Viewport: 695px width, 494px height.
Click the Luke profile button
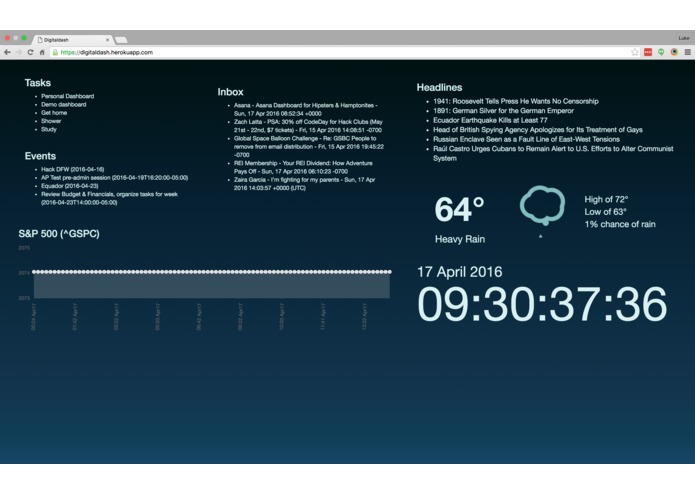point(684,38)
